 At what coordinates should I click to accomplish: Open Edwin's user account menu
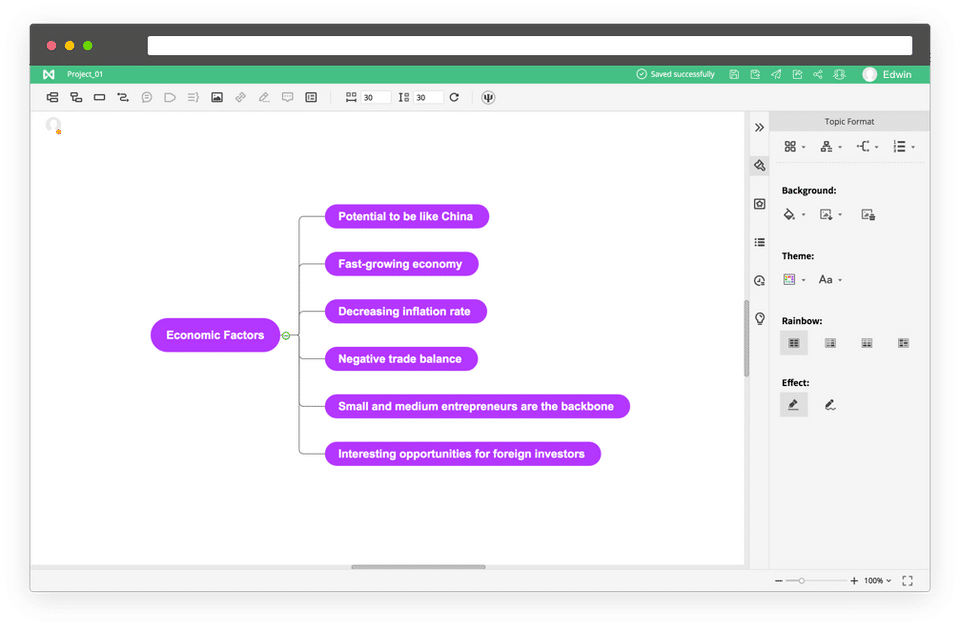[x=887, y=74]
